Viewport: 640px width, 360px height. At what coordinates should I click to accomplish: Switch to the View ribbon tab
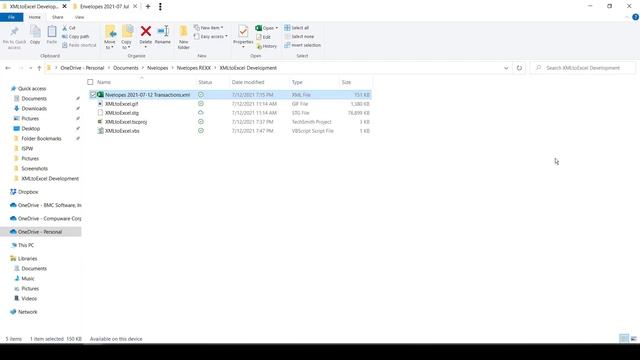coord(79,17)
